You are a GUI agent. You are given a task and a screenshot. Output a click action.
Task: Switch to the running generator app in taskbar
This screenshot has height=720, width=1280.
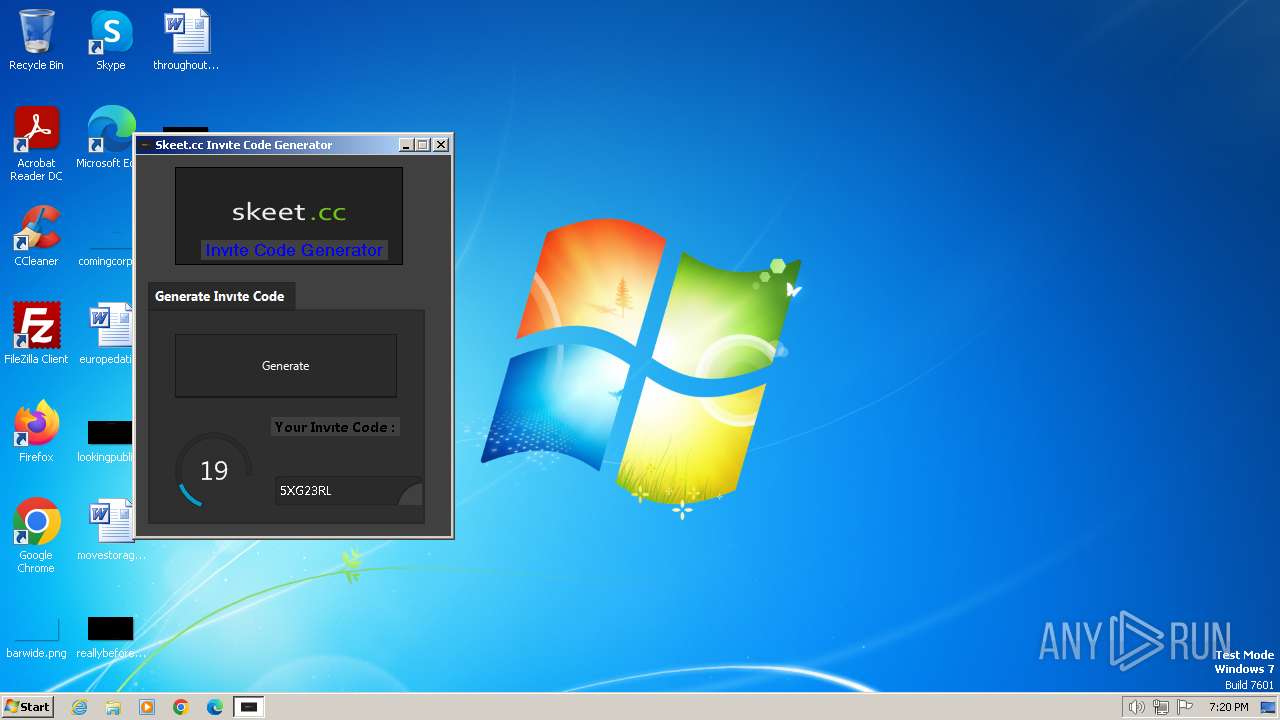(249, 707)
